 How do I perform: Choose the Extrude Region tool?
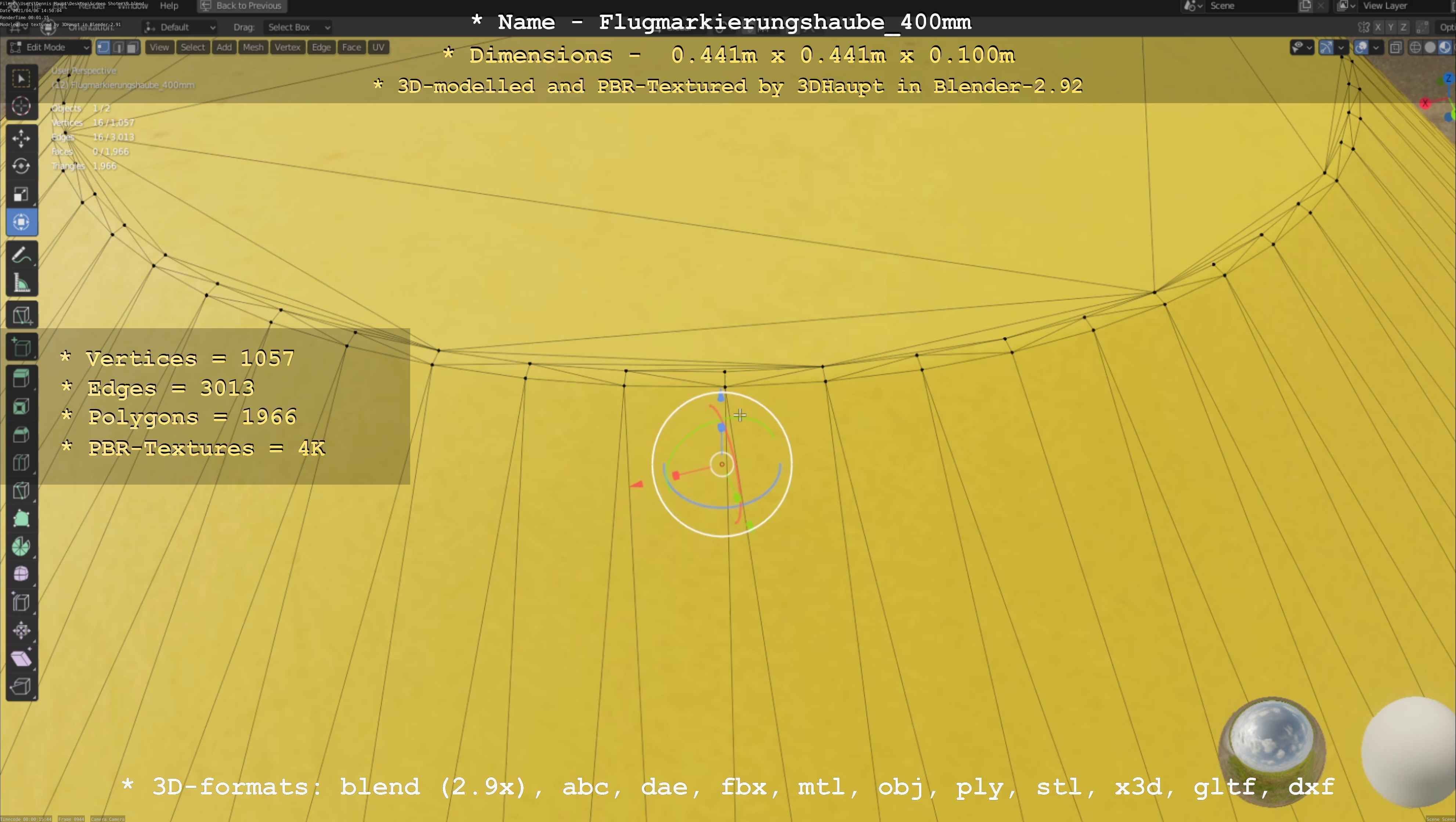click(x=21, y=379)
